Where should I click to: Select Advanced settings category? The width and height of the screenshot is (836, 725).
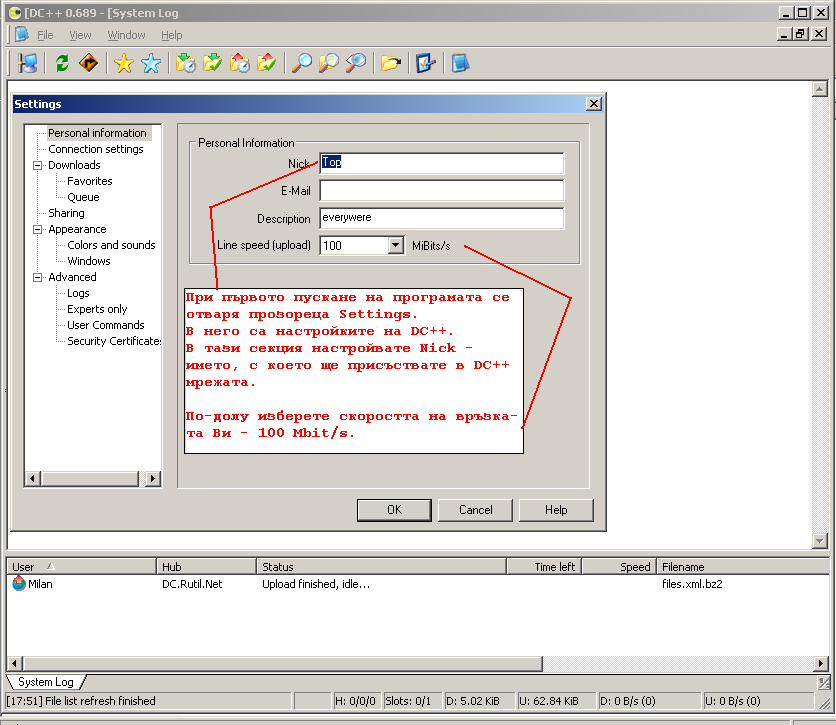(73, 277)
